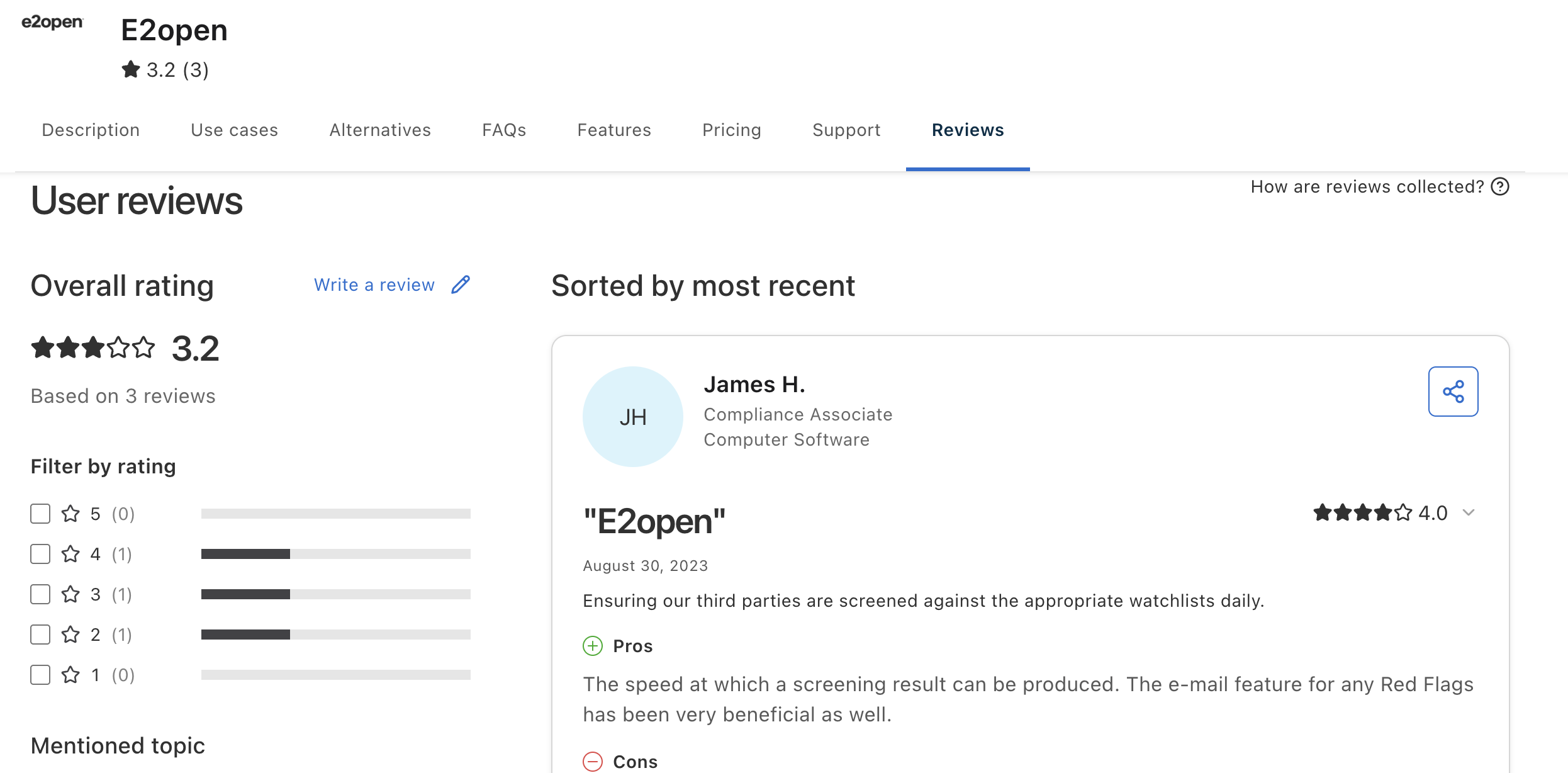The width and height of the screenshot is (1568, 773).
Task: Click the Mentioned topic heading
Action: [x=118, y=746]
